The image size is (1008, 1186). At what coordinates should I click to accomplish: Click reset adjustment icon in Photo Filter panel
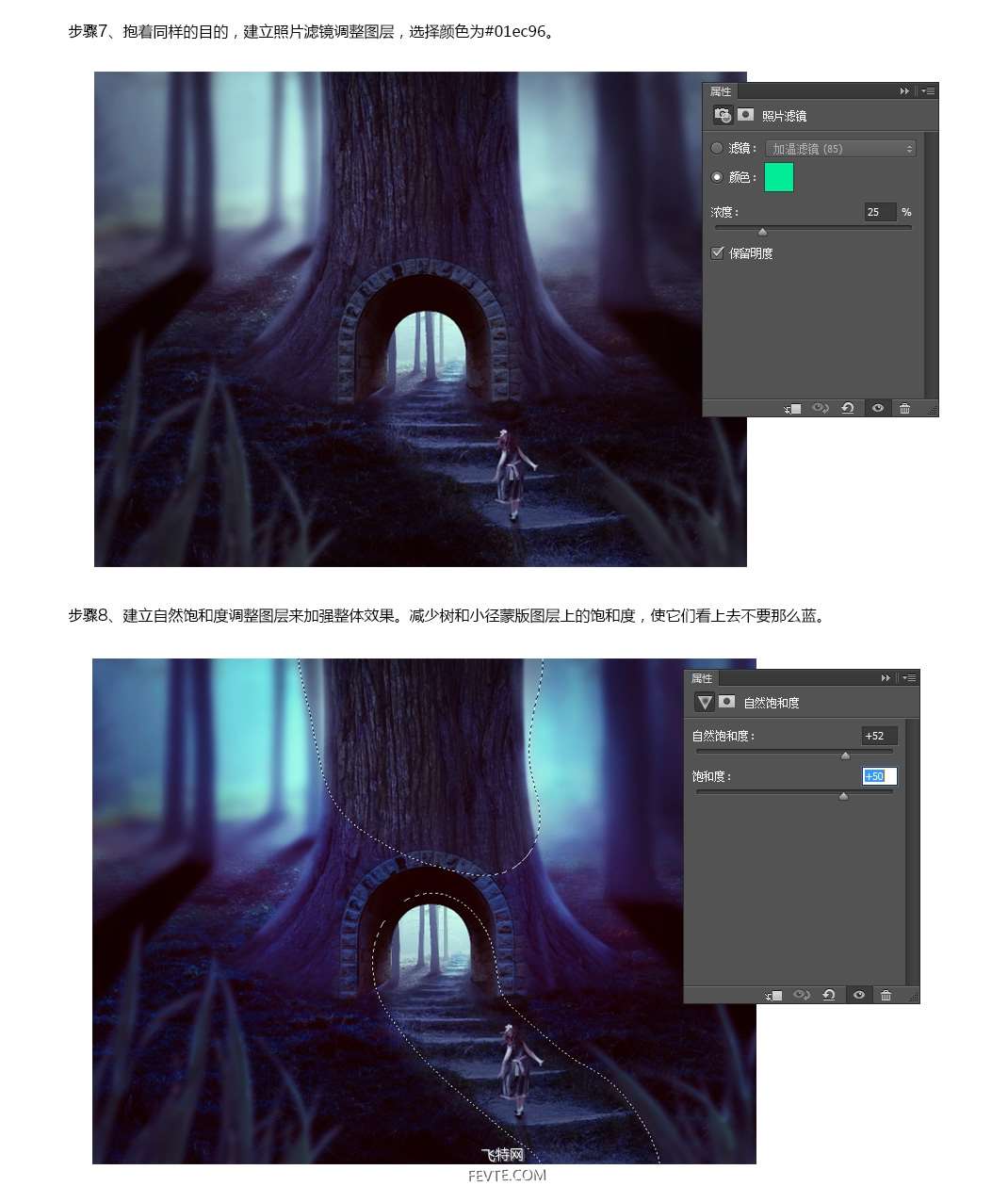848,408
